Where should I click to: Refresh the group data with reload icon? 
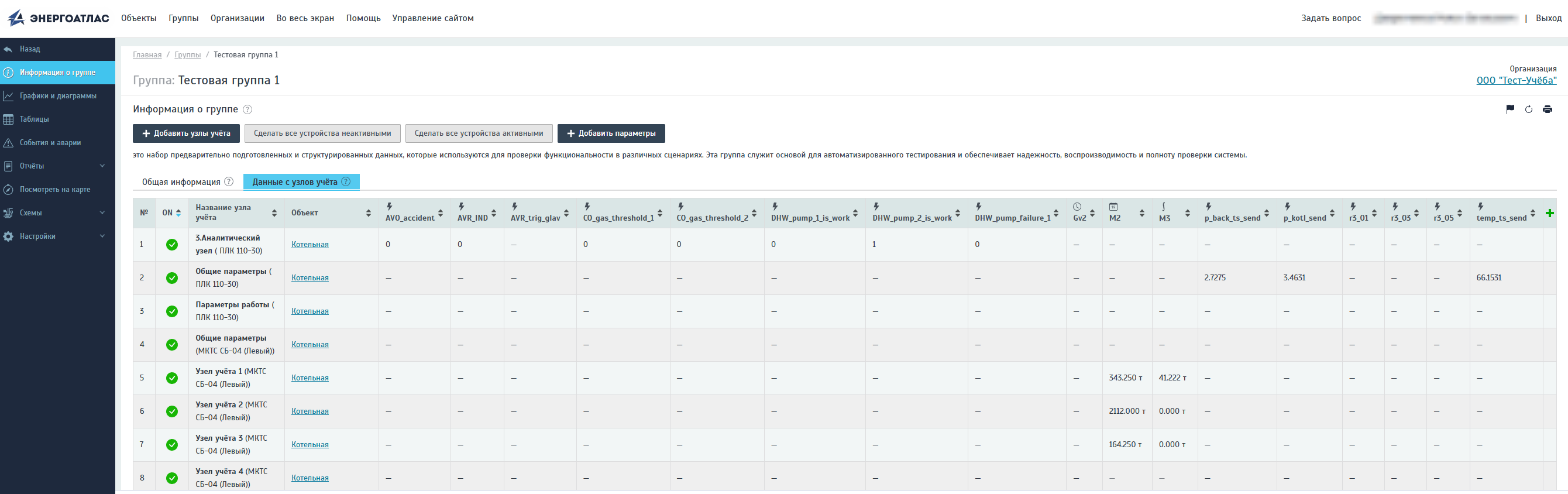[1528, 109]
